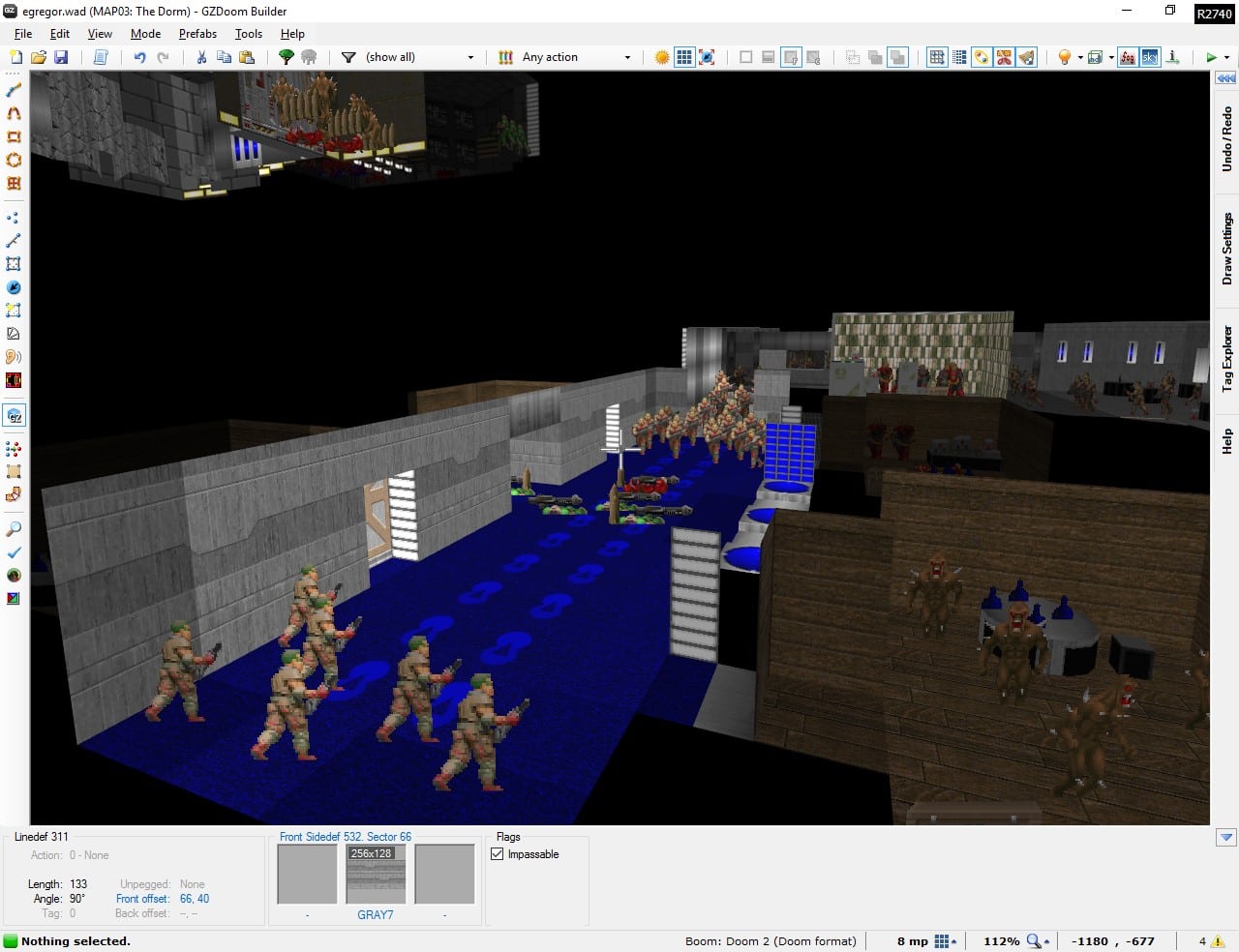Run Map Analysis checkmark mode
Viewport: 1239px width, 952px height.
click(14, 552)
